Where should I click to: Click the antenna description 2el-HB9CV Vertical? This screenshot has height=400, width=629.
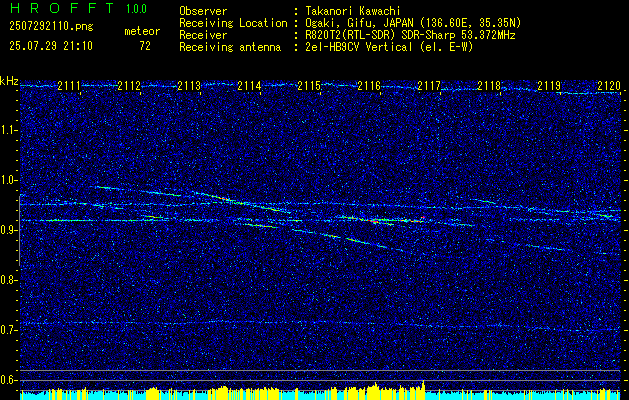pyautogui.click(x=390, y=47)
